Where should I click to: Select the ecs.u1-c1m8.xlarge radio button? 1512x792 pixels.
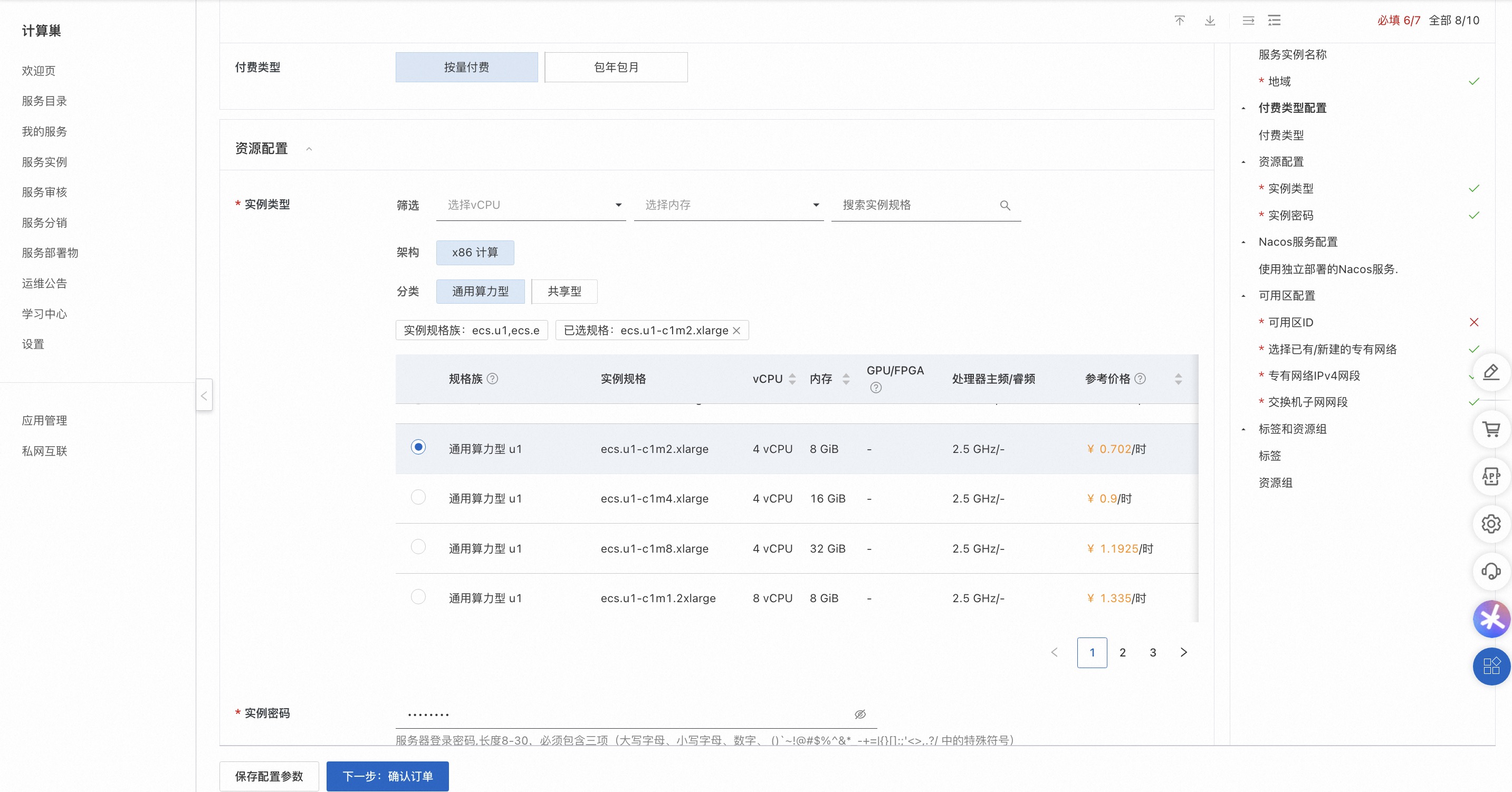[418, 547]
